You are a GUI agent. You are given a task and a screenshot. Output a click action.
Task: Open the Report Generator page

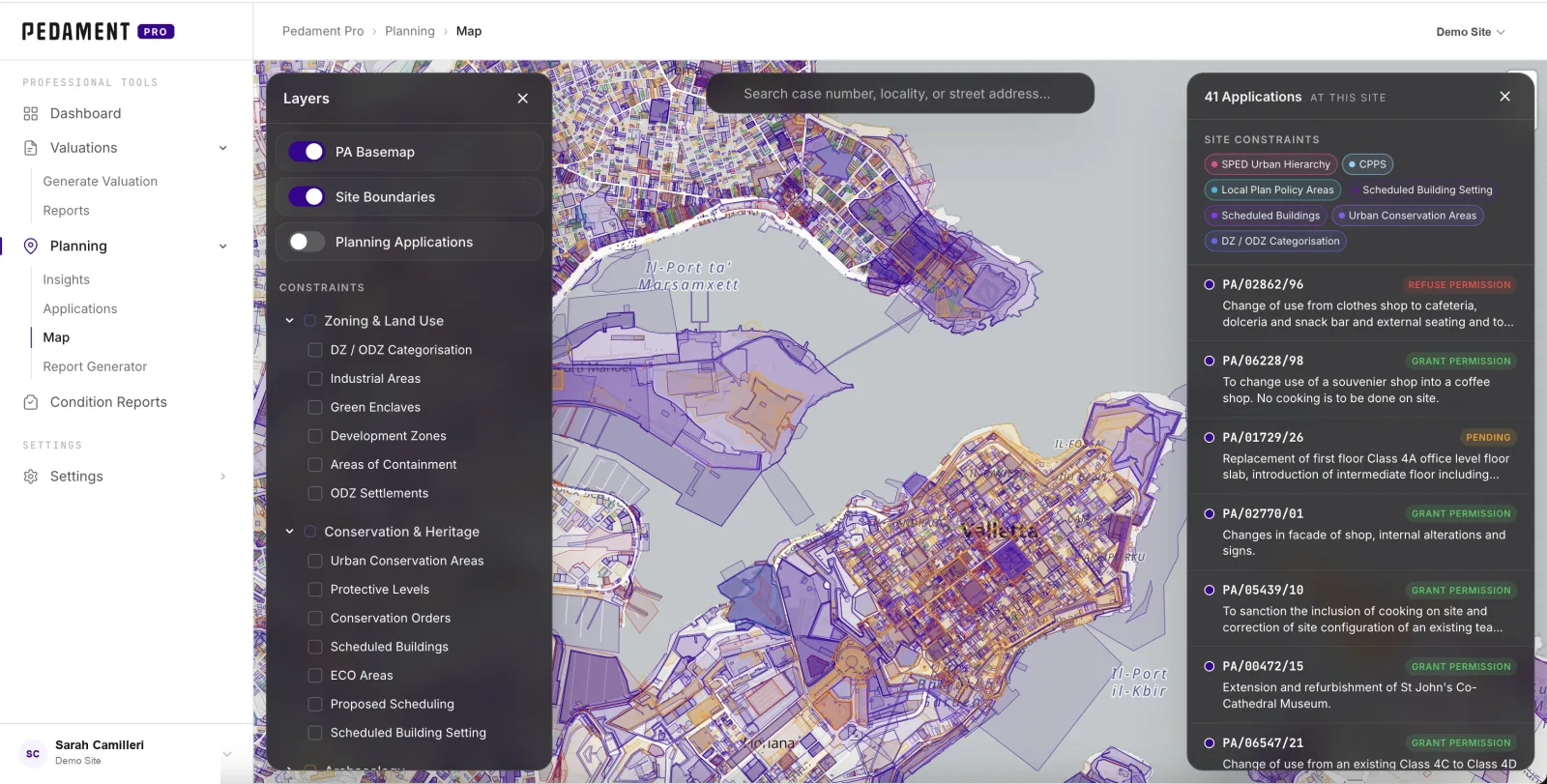click(95, 366)
